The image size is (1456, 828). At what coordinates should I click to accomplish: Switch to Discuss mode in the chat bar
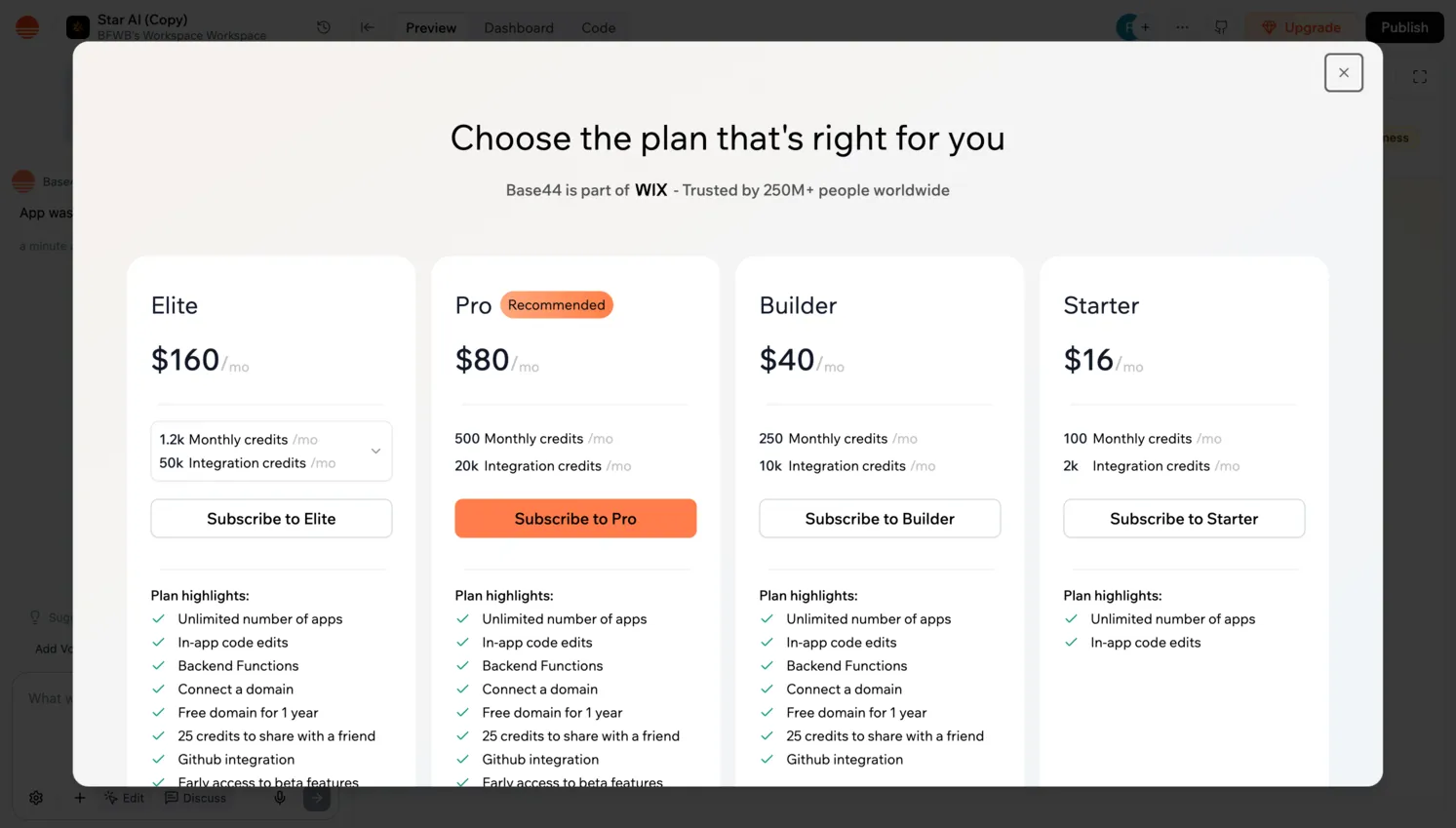click(196, 797)
